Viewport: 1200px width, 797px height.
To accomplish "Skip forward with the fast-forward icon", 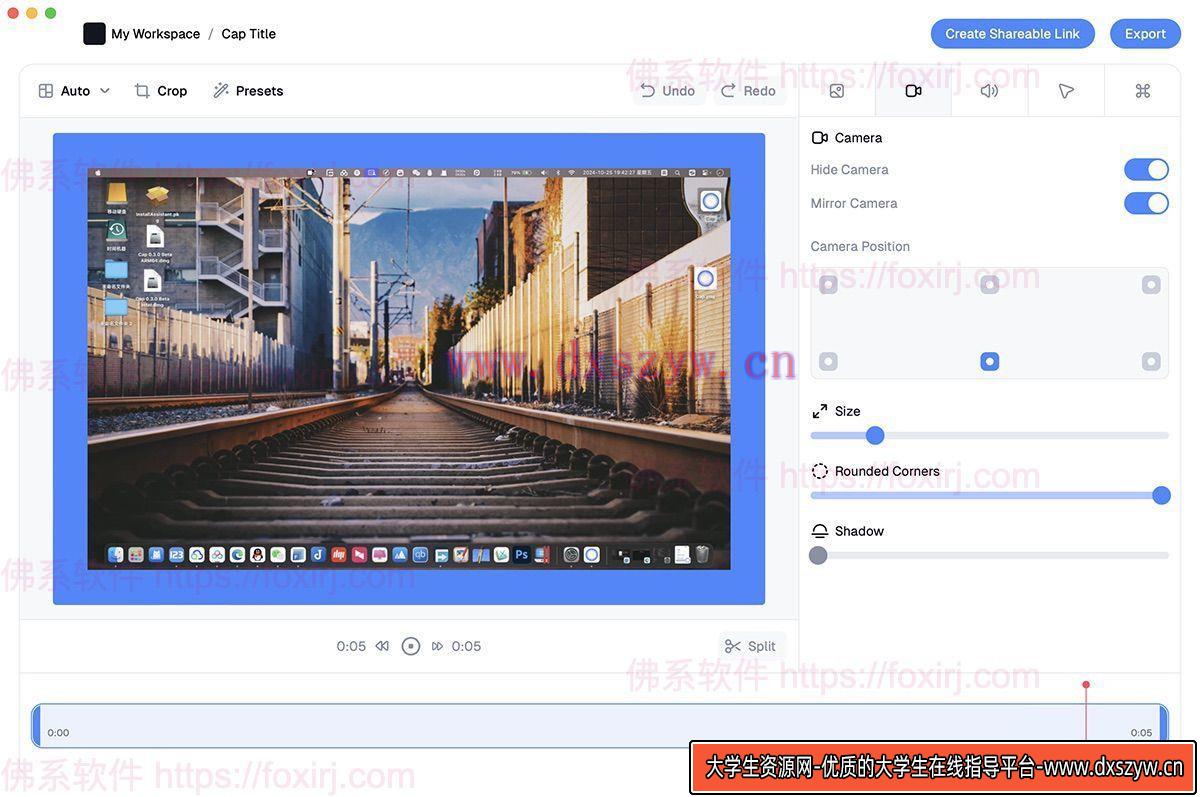I will 437,646.
